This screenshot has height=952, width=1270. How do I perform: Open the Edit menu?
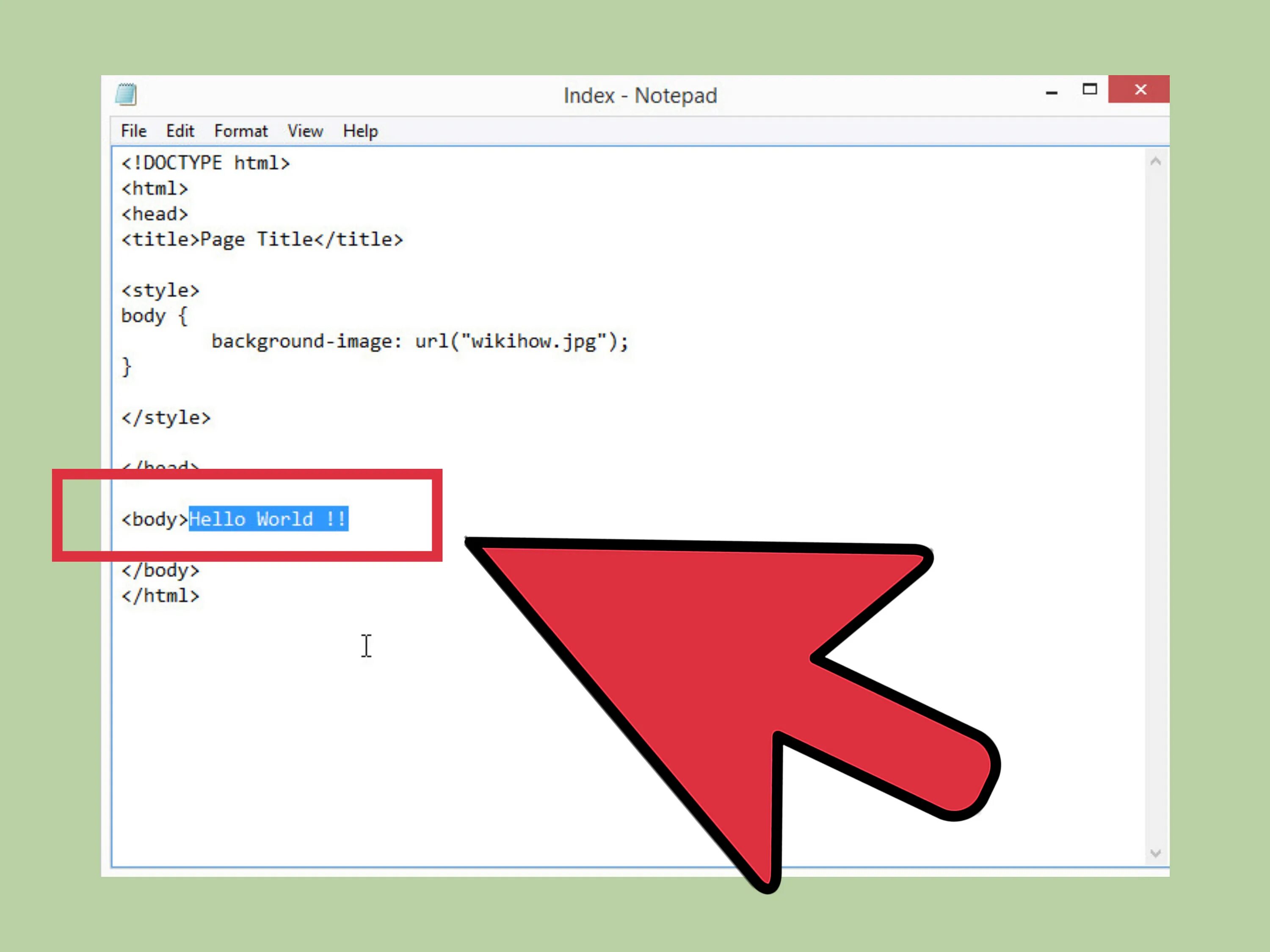click(x=180, y=132)
